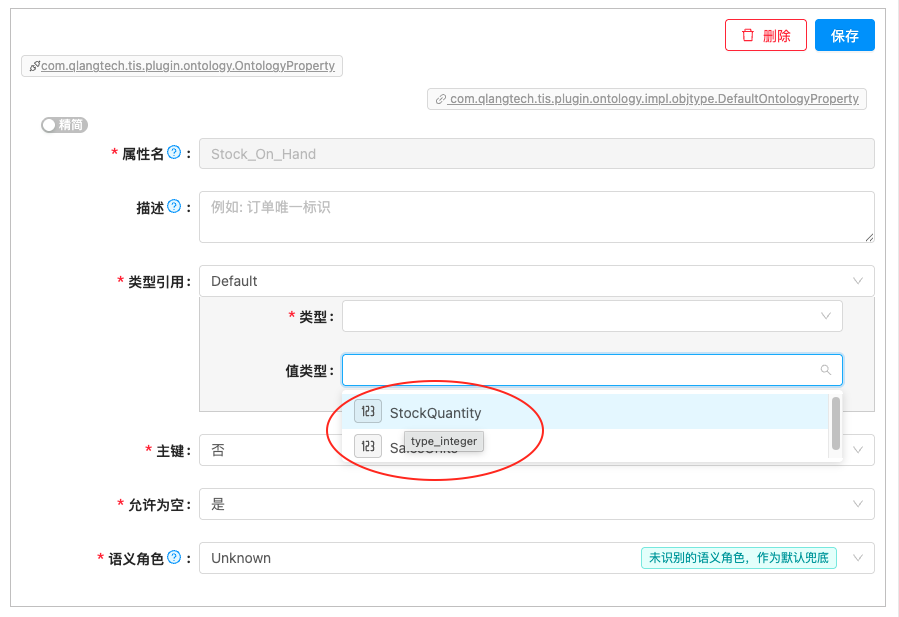899x617 pixels.
Task: Click into the 描述 text area
Action: click(x=537, y=217)
